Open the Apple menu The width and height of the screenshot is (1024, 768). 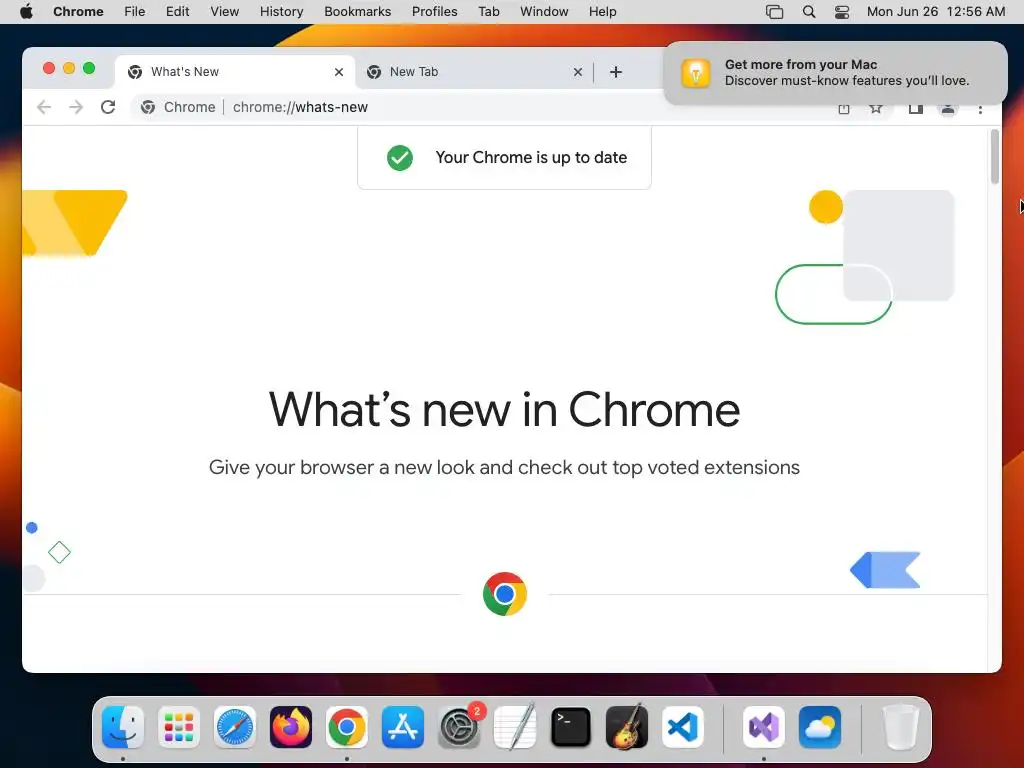tap(26, 11)
